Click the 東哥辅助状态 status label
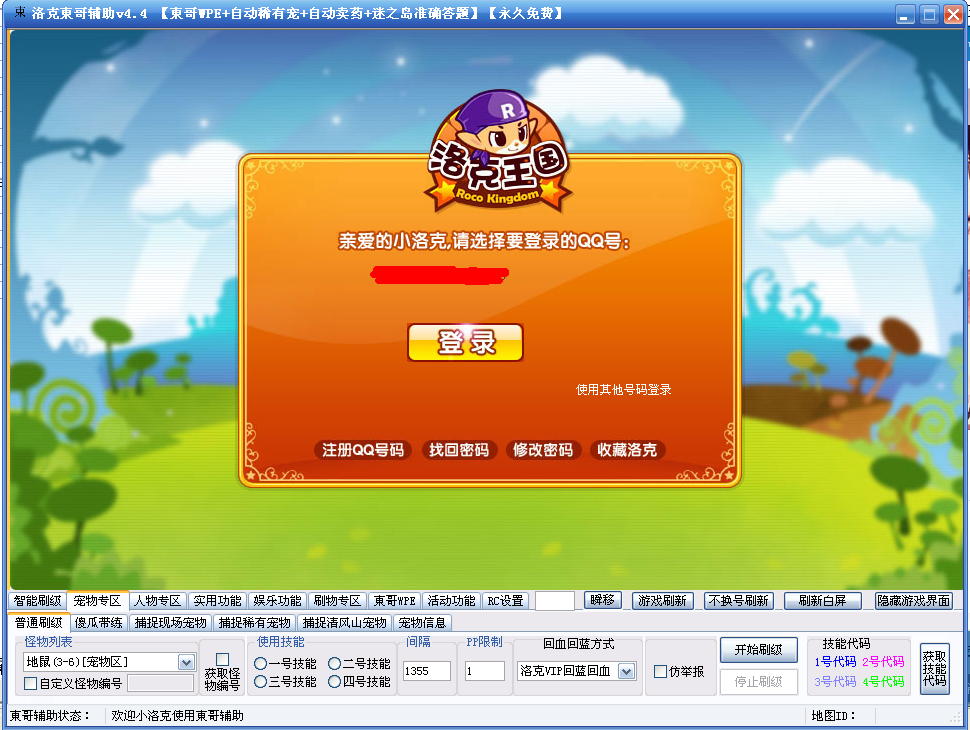Image resolution: width=970 pixels, height=730 pixels. (49, 716)
